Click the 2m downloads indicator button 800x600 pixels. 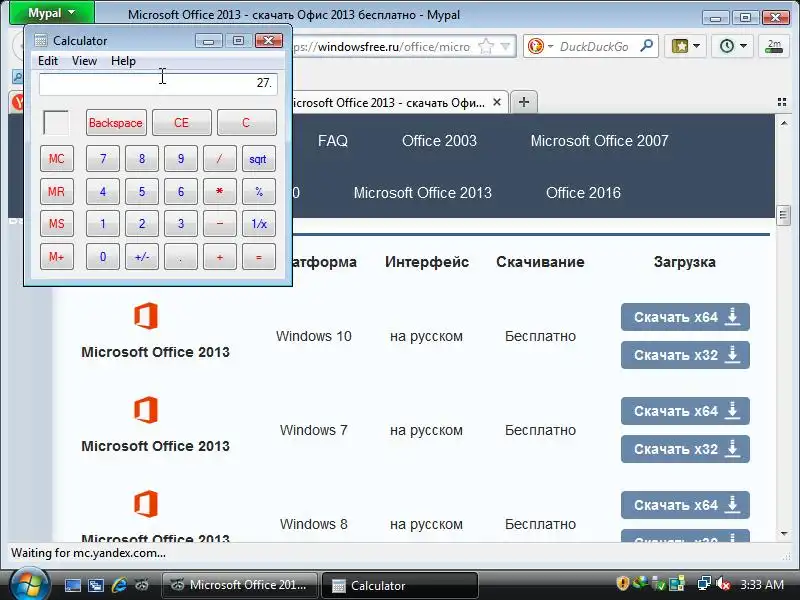pos(774,46)
